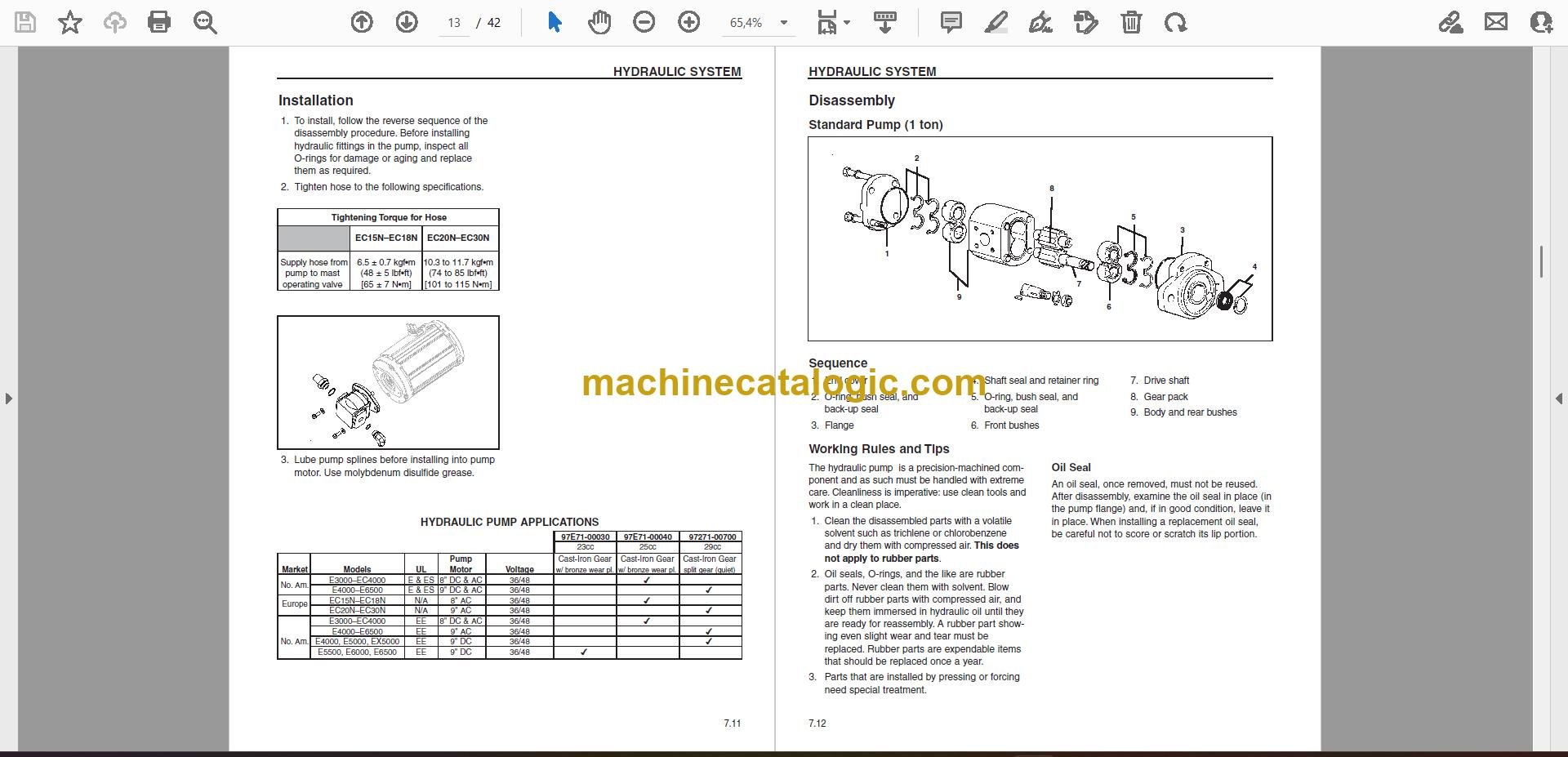Click the 'E5500, E6000, E6500' models row
The height and width of the screenshot is (757, 1568).
357,652
